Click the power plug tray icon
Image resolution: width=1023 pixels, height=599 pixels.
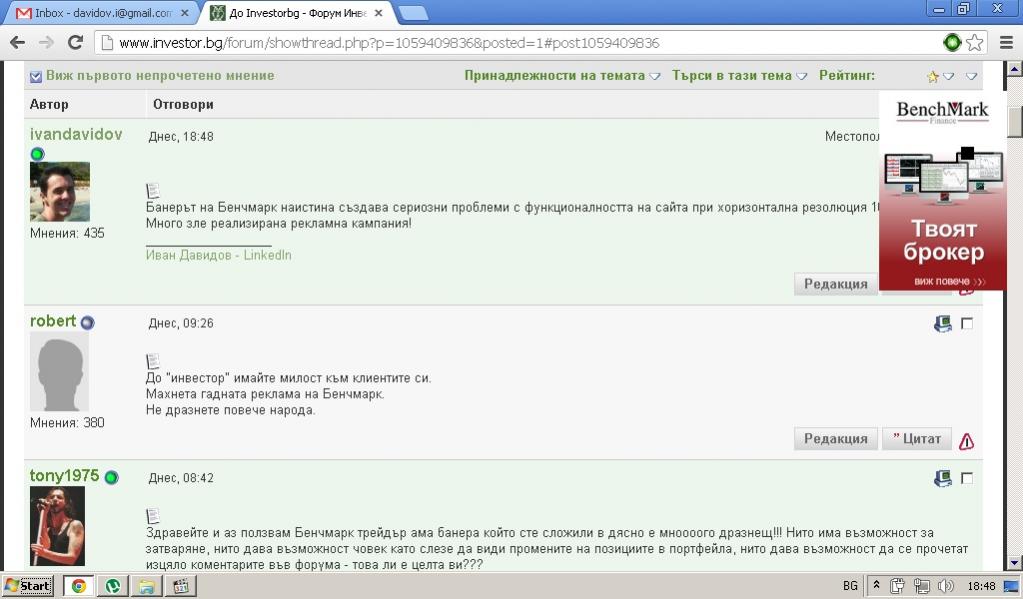pyautogui.click(x=898, y=586)
